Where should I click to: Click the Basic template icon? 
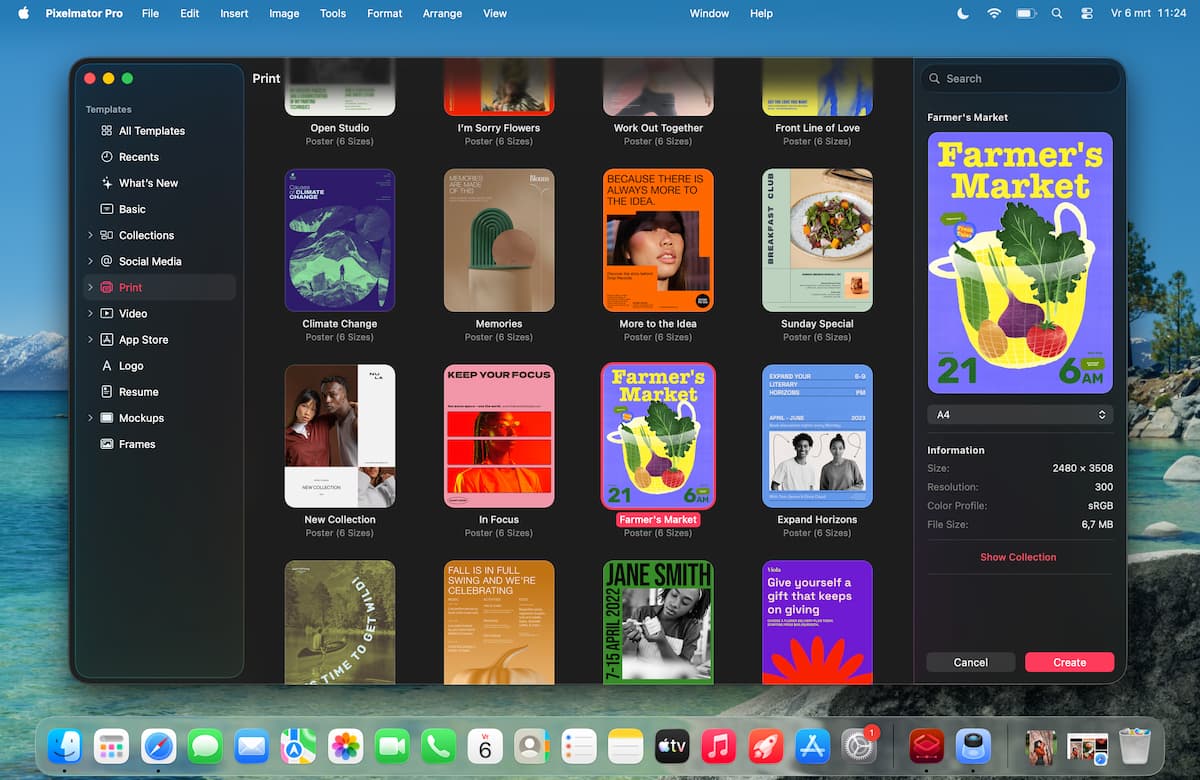point(107,209)
